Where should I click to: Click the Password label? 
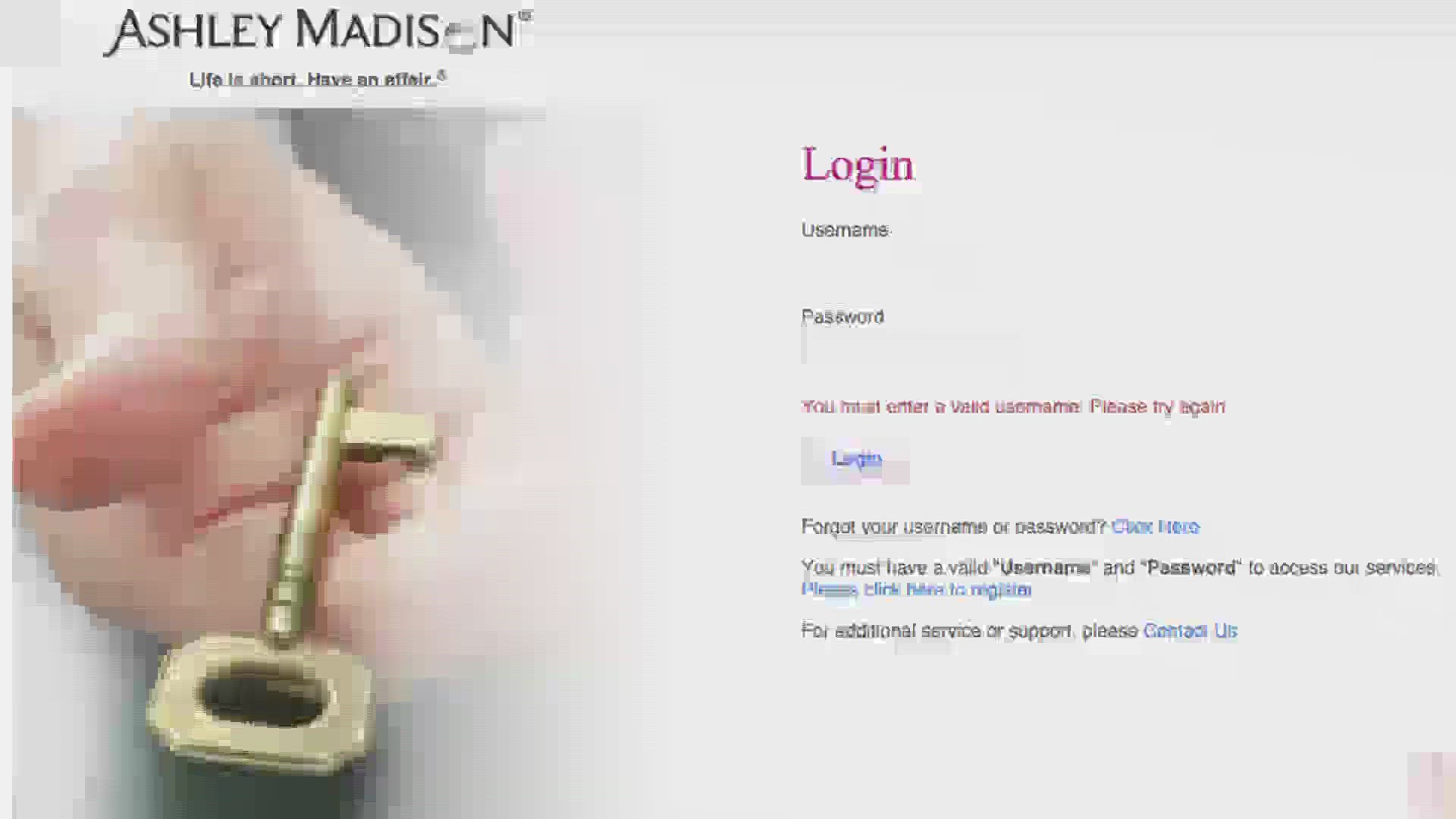point(843,316)
